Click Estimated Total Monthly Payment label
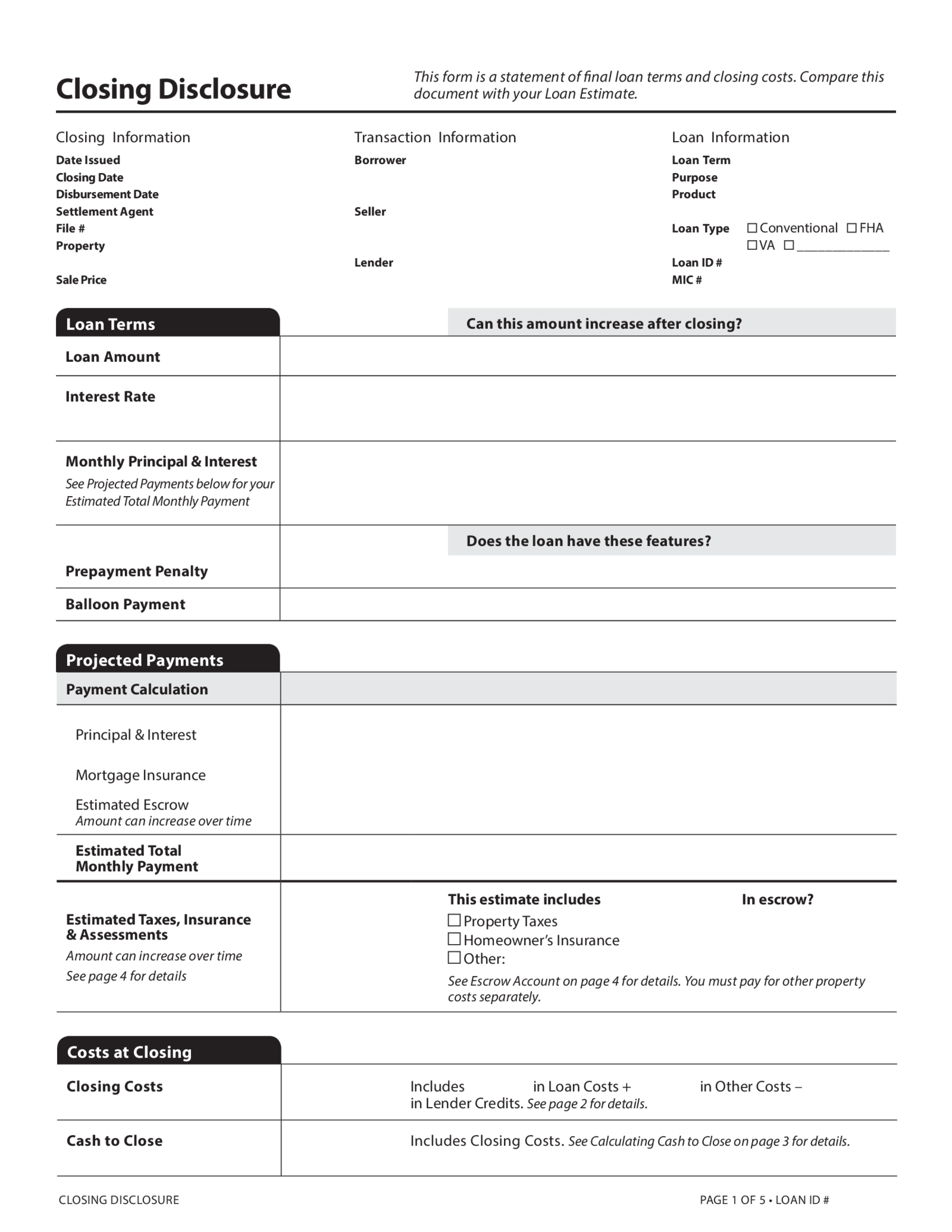This screenshot has width=952, height=1232. pyautogui.click(x=137, y=858)
